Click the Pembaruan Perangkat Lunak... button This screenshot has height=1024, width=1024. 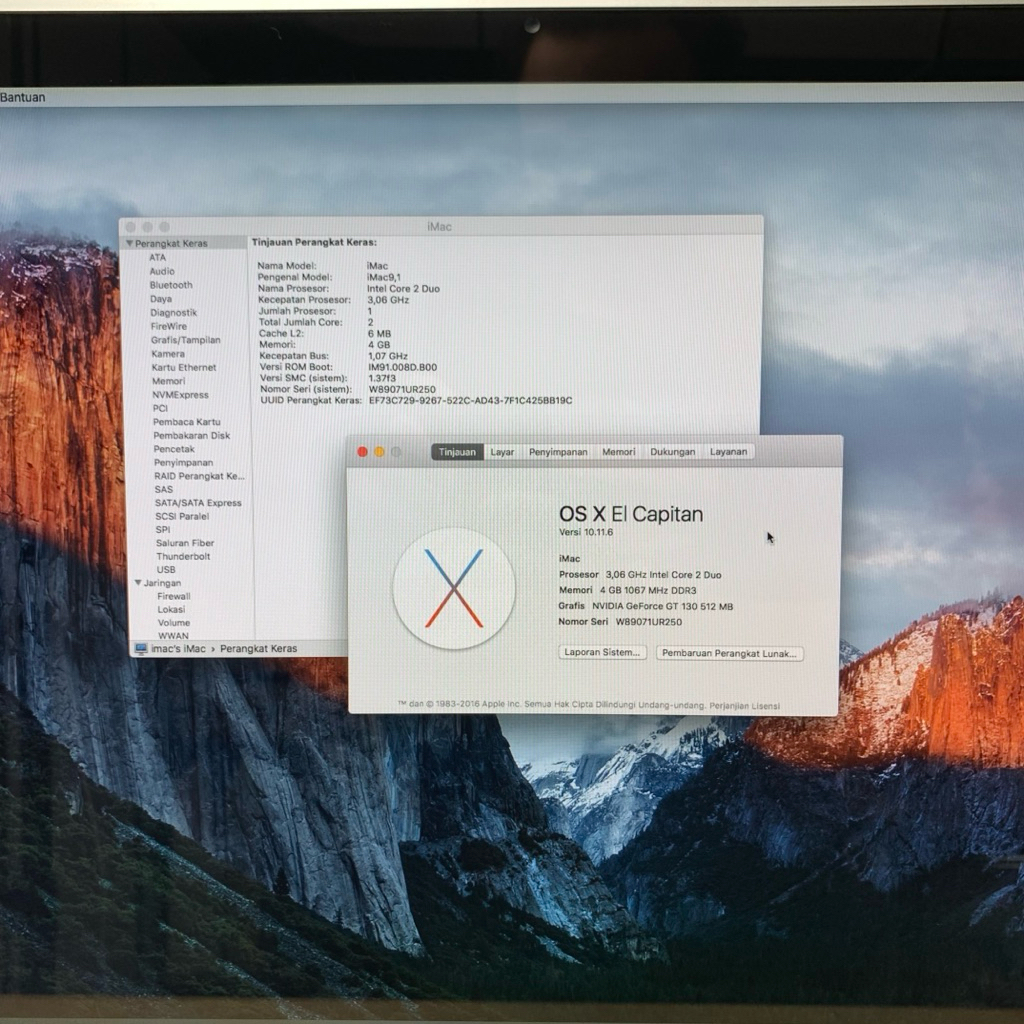pyautogui.click(x=729, y=653)
